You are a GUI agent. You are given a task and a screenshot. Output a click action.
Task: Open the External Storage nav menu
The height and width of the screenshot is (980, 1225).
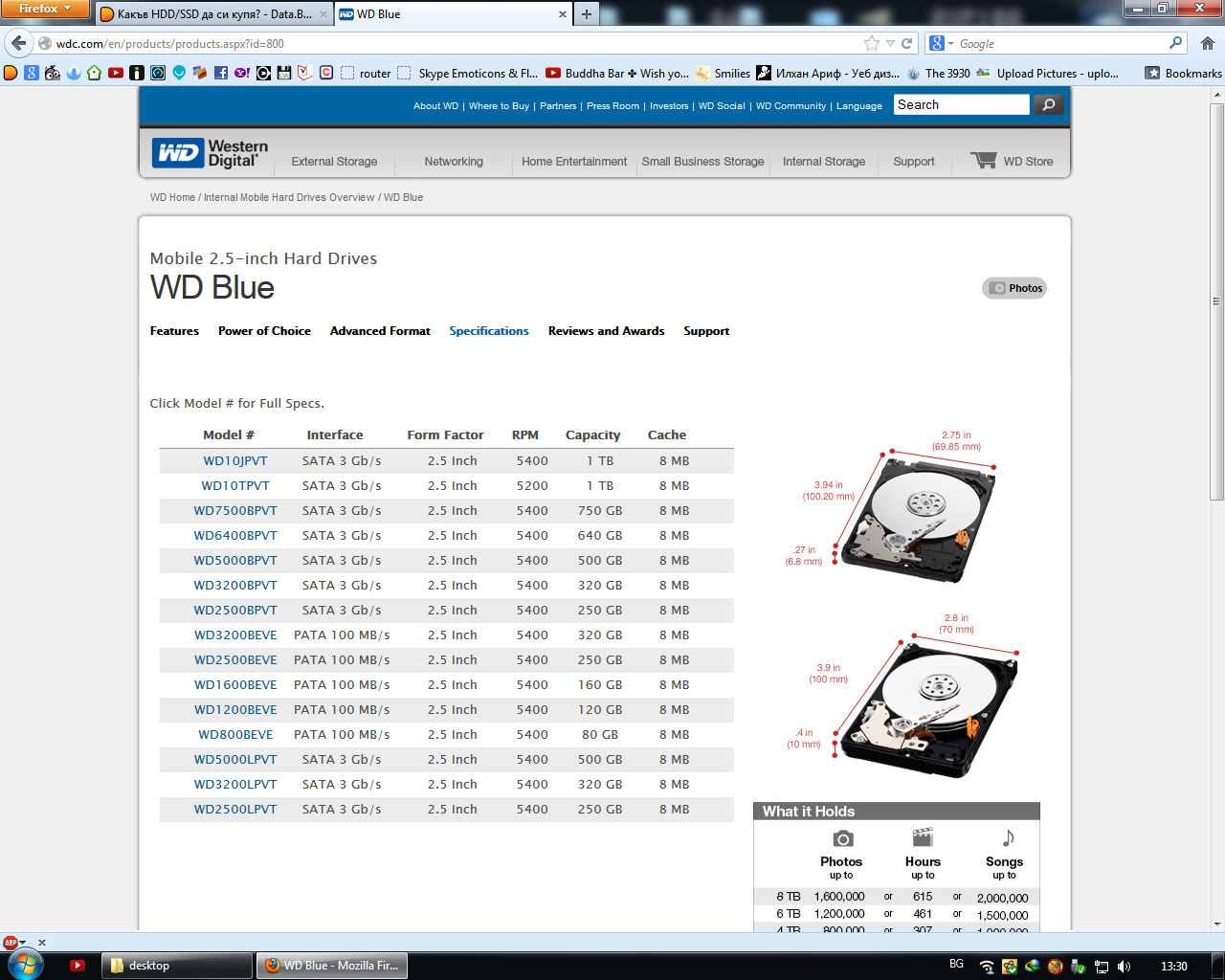[x=334, y=161]
